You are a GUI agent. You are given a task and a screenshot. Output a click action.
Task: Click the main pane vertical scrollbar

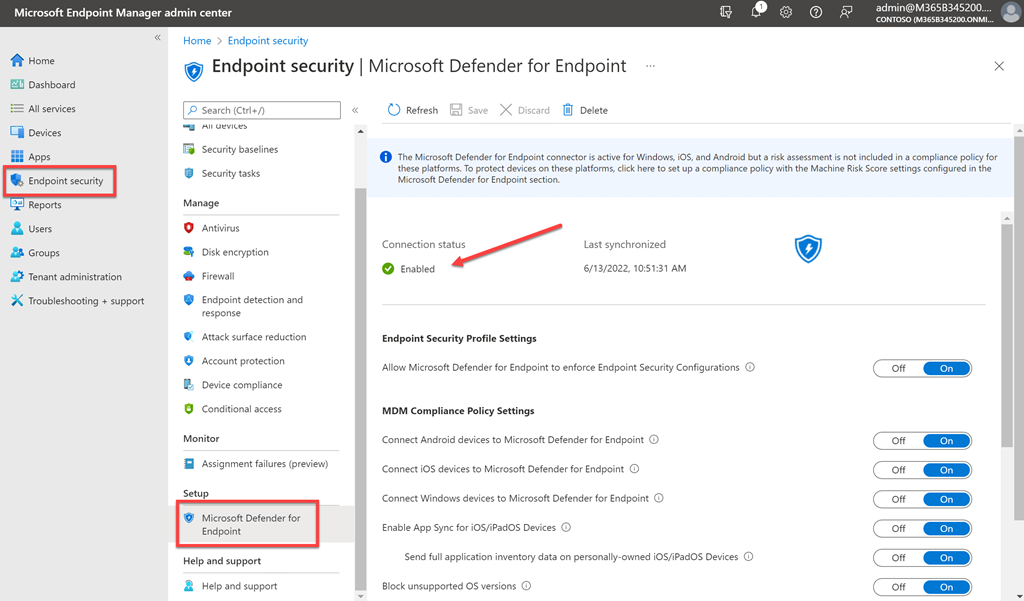click(x=1018, y=300)
